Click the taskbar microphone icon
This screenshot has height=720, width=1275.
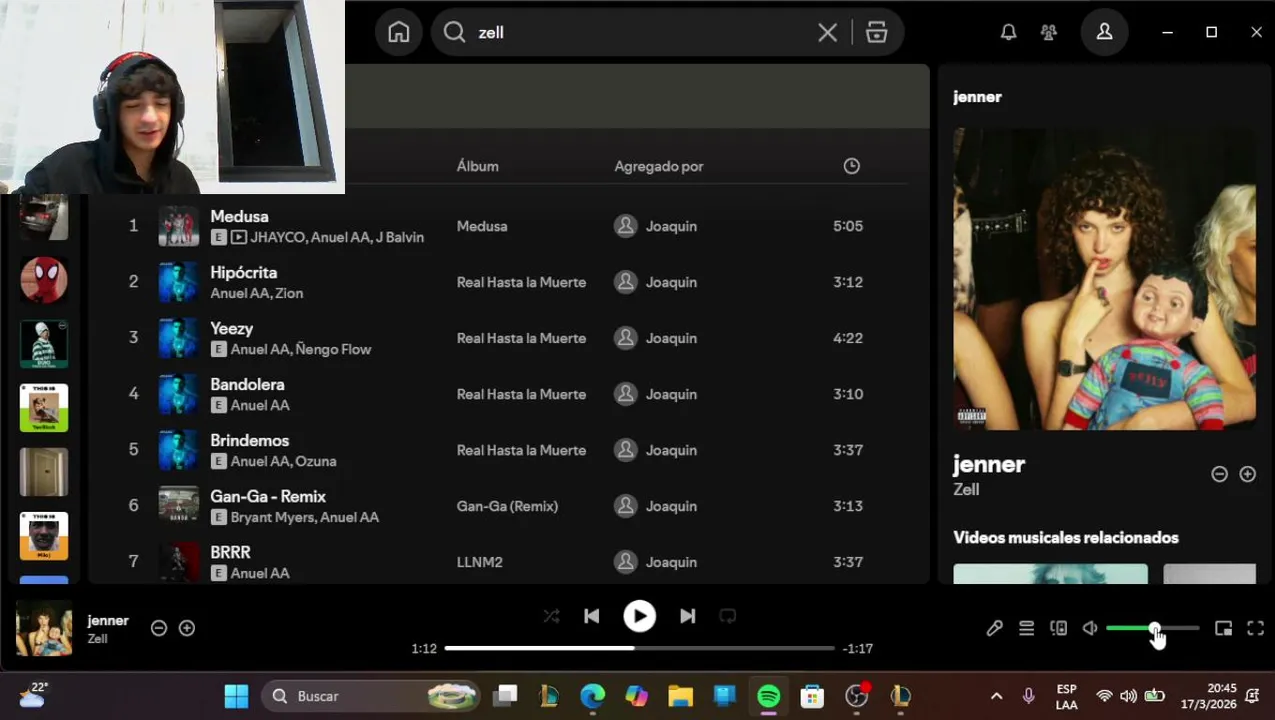point(1028,696)
